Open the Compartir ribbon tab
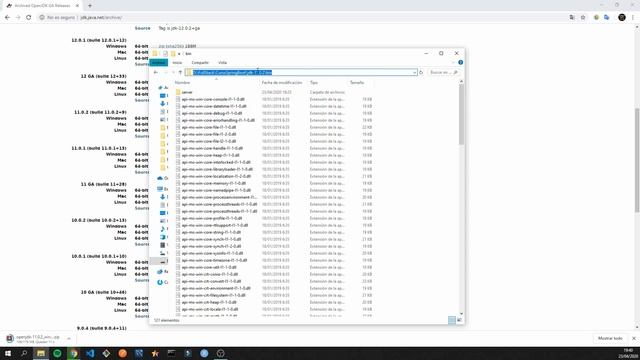Screen dimensions: 640x360 pyautogui.click(x=200, y=62)
